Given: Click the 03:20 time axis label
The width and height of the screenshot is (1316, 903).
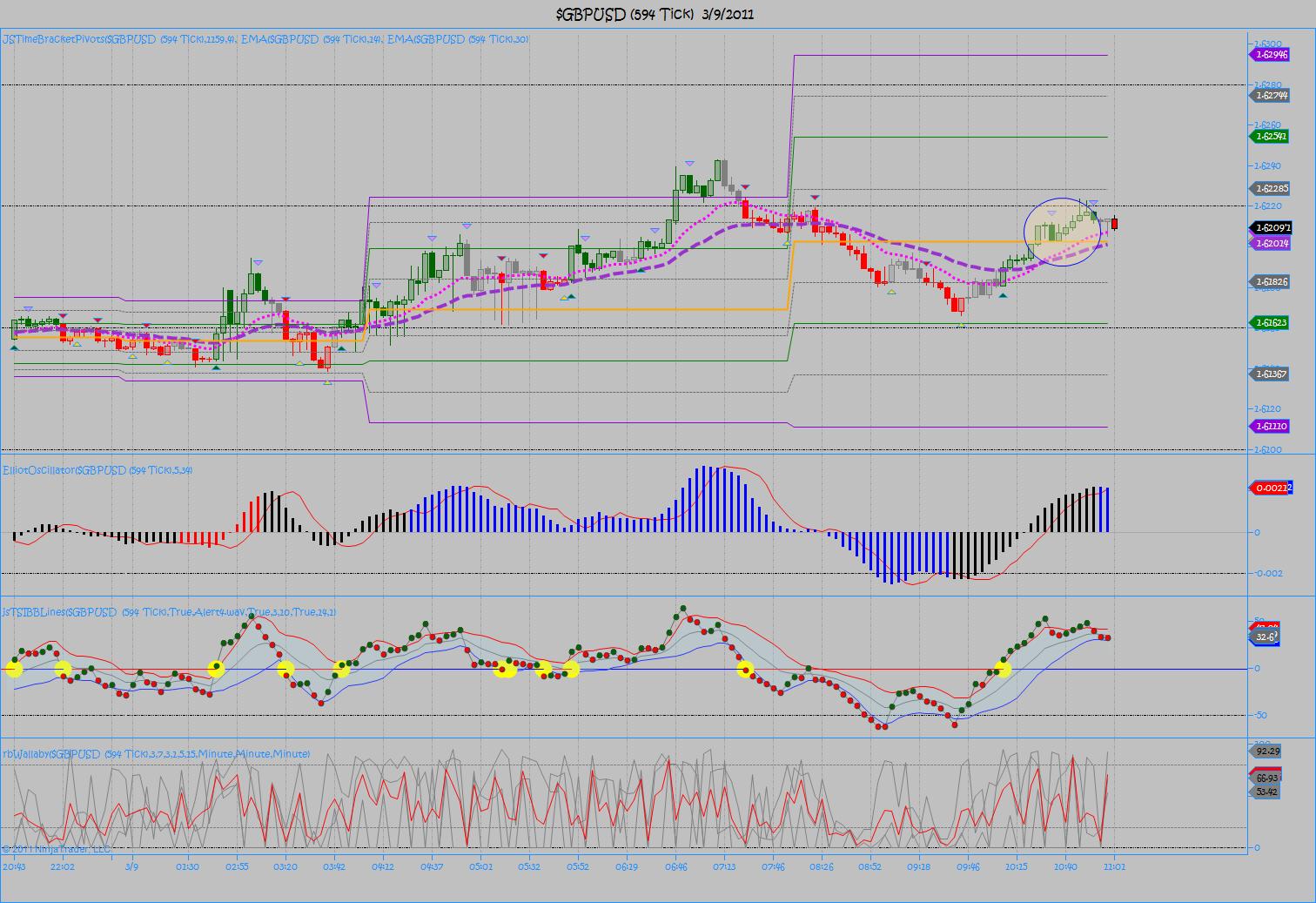Looking at the screenshot, I should pos(285,866).
